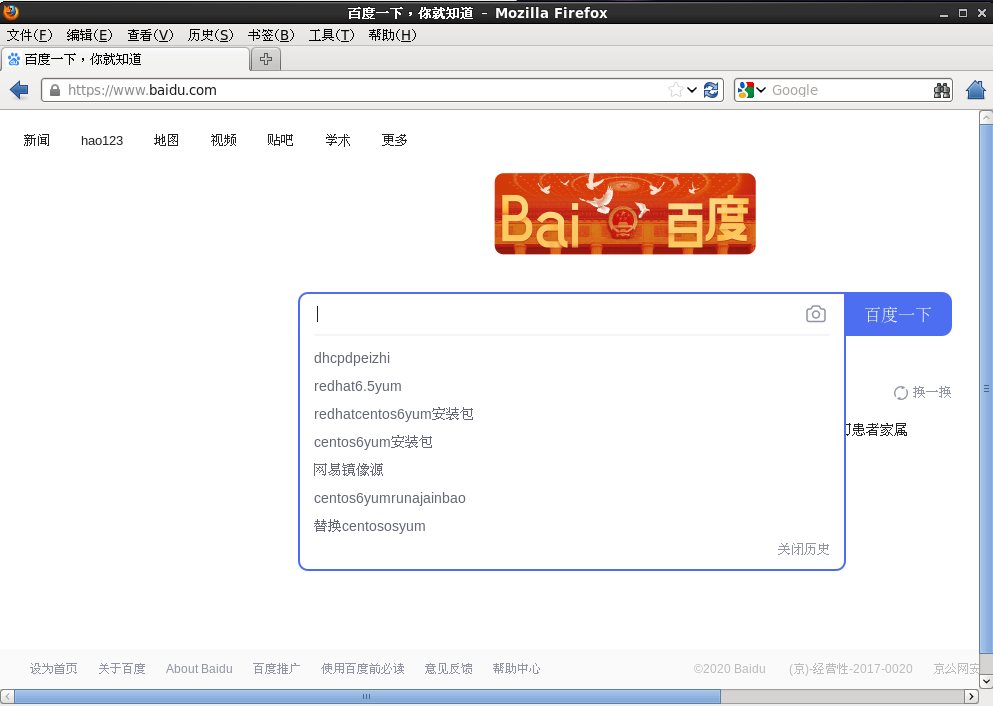Image resolution: width=993 pixels, height=706 pixels.
Task: Click the Baidu logo image
Action: [625, 213]
